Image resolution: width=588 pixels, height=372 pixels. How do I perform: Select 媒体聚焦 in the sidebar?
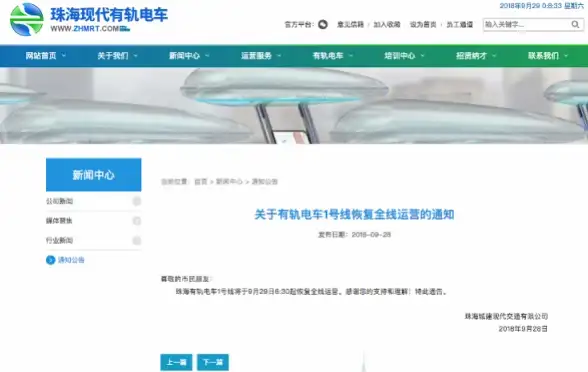[59, 221]
